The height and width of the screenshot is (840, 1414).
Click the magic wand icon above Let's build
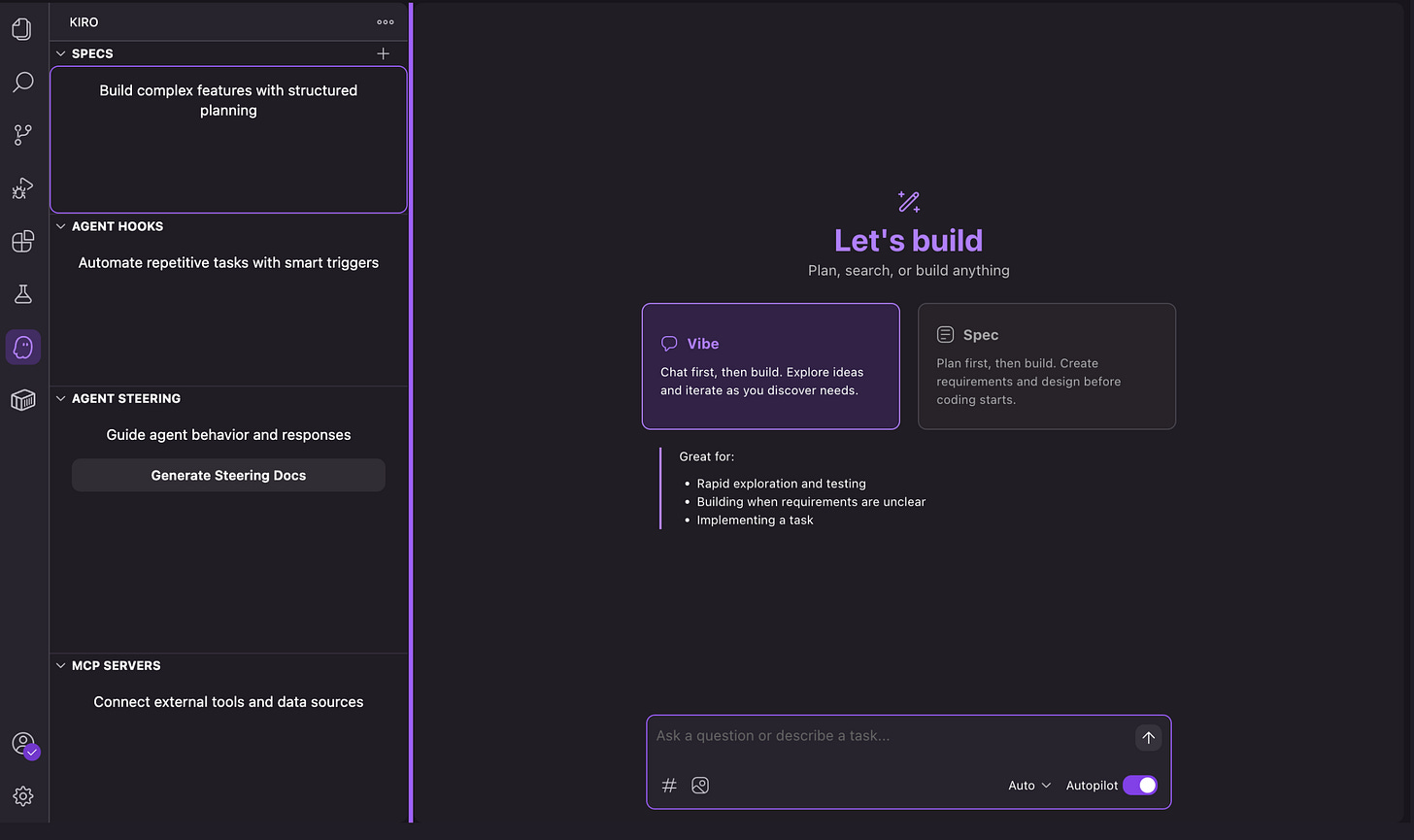(x=909, y=201)
